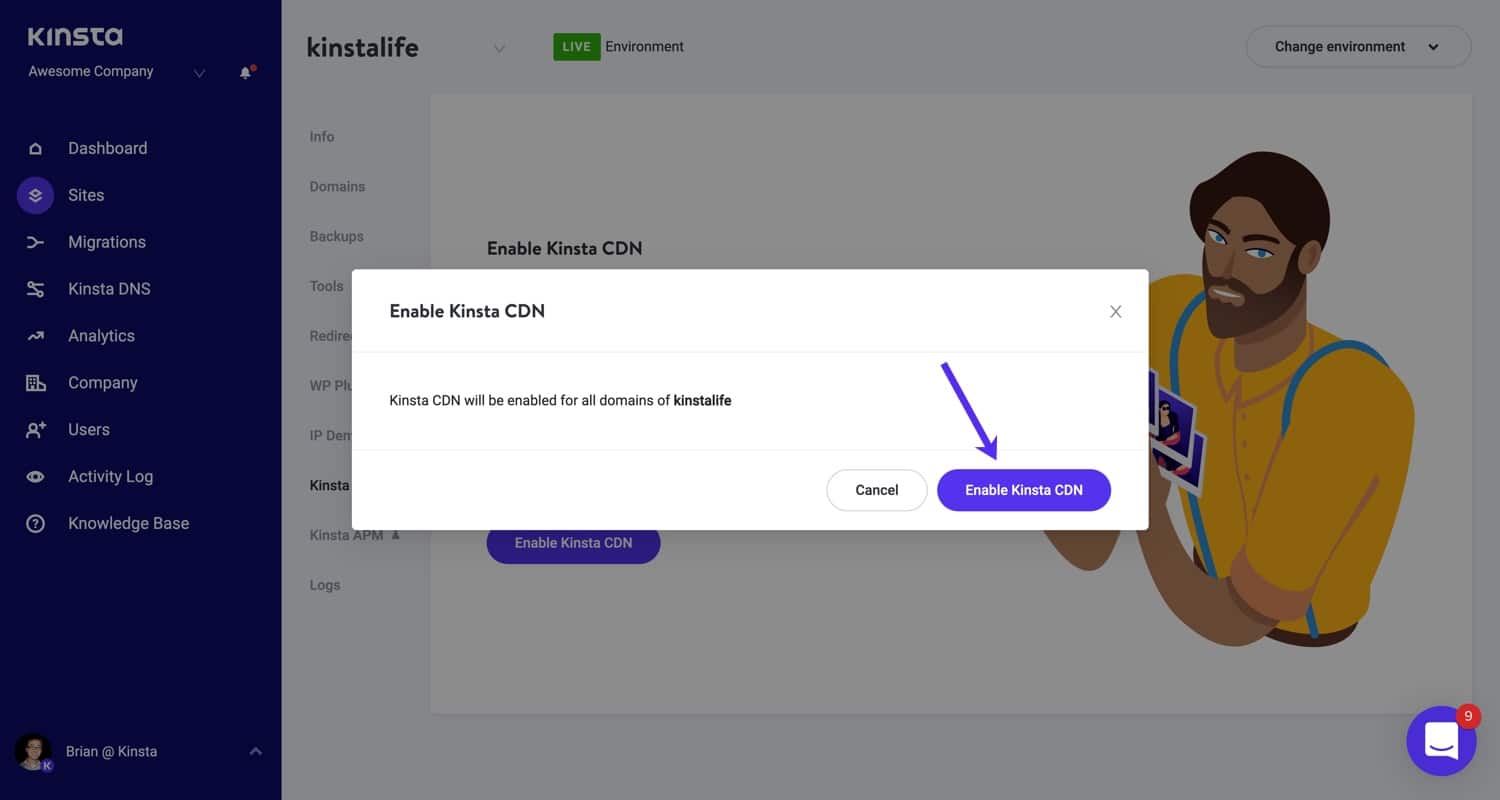Open the Change environment dropdown

(1358, 46)
